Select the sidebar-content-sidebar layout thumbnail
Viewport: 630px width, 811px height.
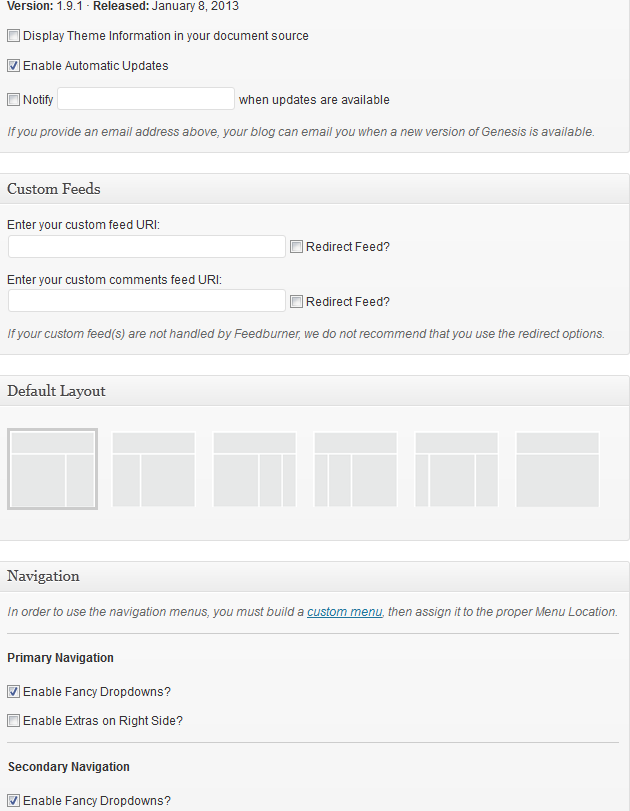tap(456, 469)
